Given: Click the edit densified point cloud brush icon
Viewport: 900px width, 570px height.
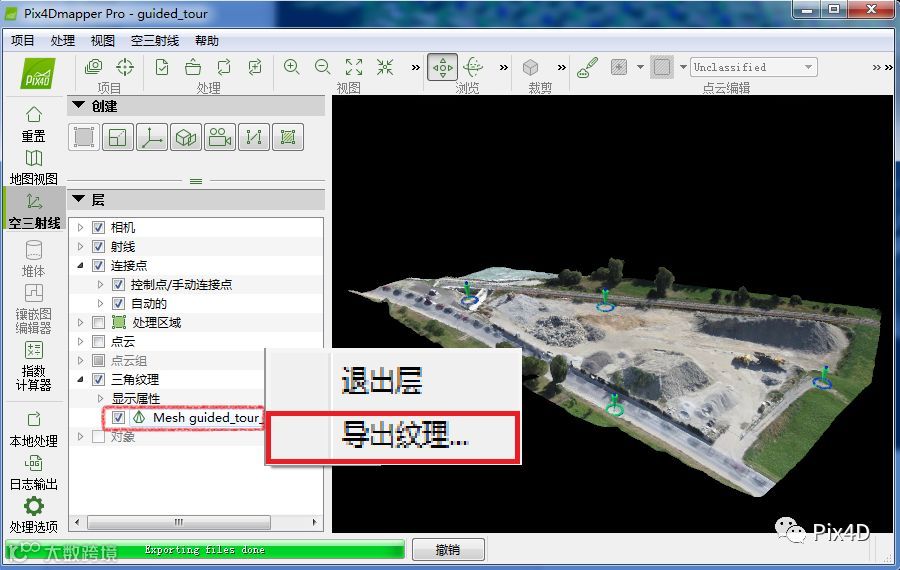Looking at the screenshot, I should coord(587,67).
